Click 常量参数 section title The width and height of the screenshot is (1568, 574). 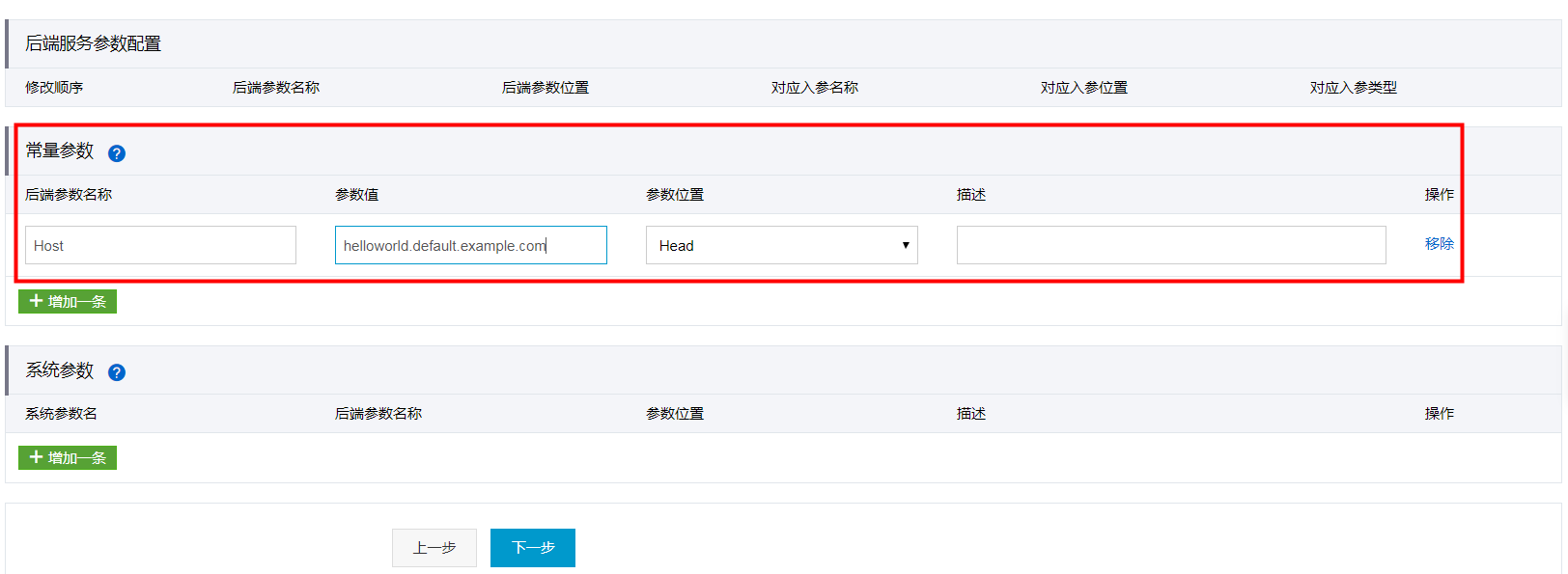tap(60, 150)
